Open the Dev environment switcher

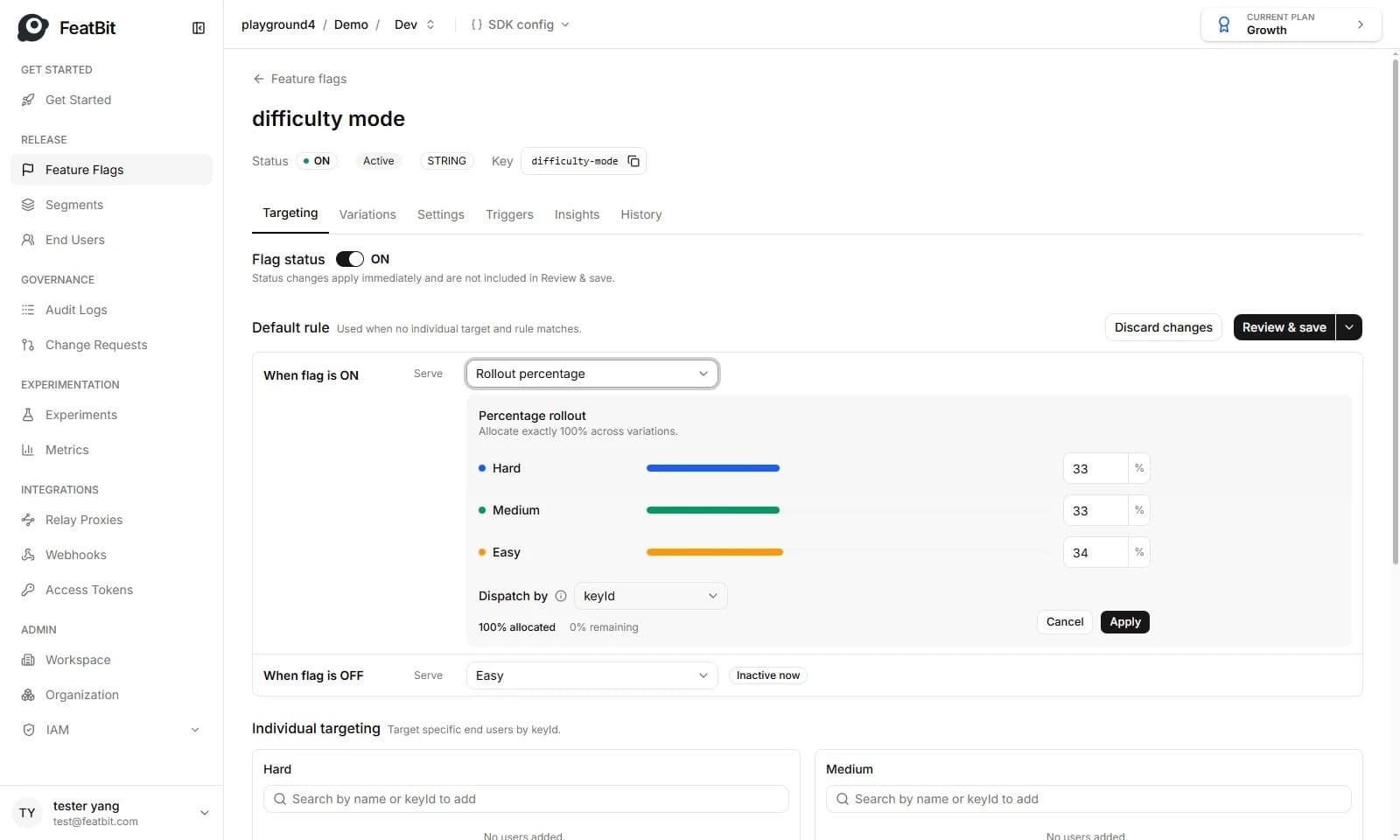[x=415, y=24]
